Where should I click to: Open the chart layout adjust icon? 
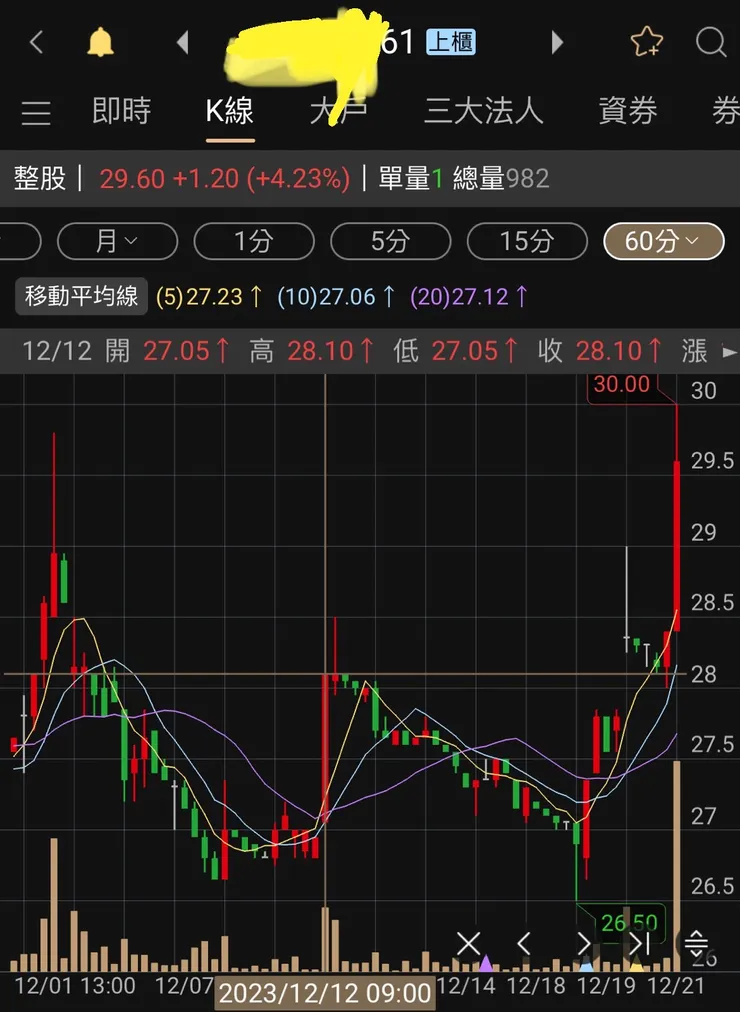[x=696, y=944]
